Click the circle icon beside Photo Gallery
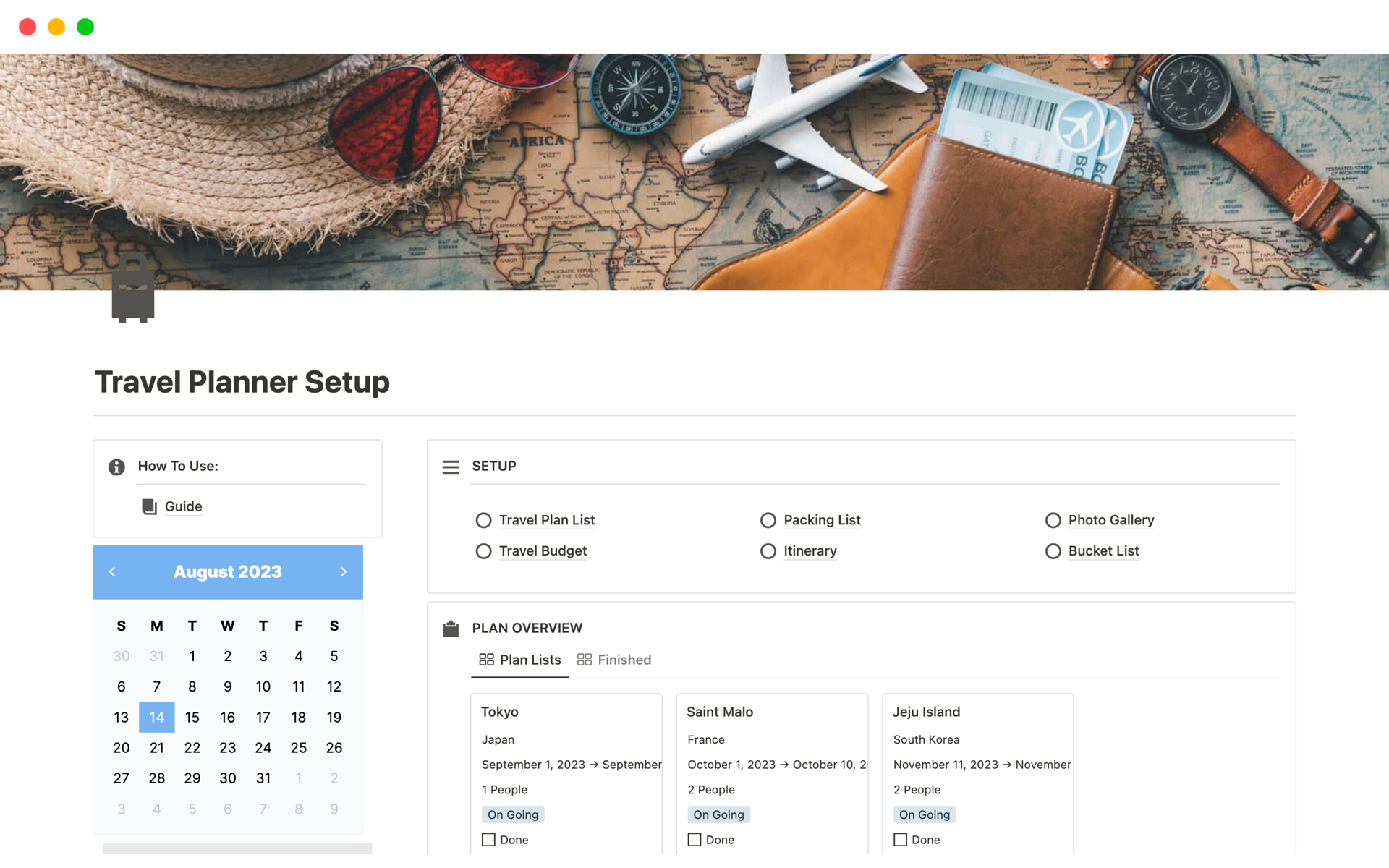The image size is (1389, 868). (1053, 520)
